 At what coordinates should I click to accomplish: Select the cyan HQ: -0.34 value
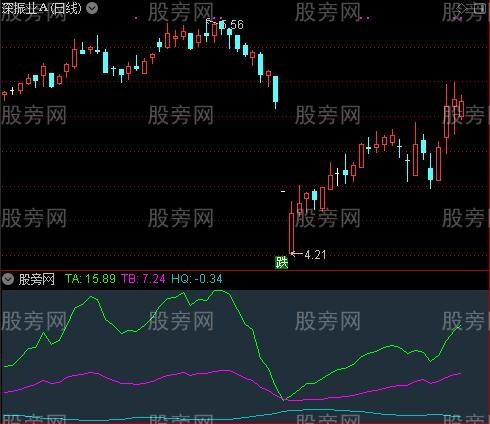[x=197, y=279]
